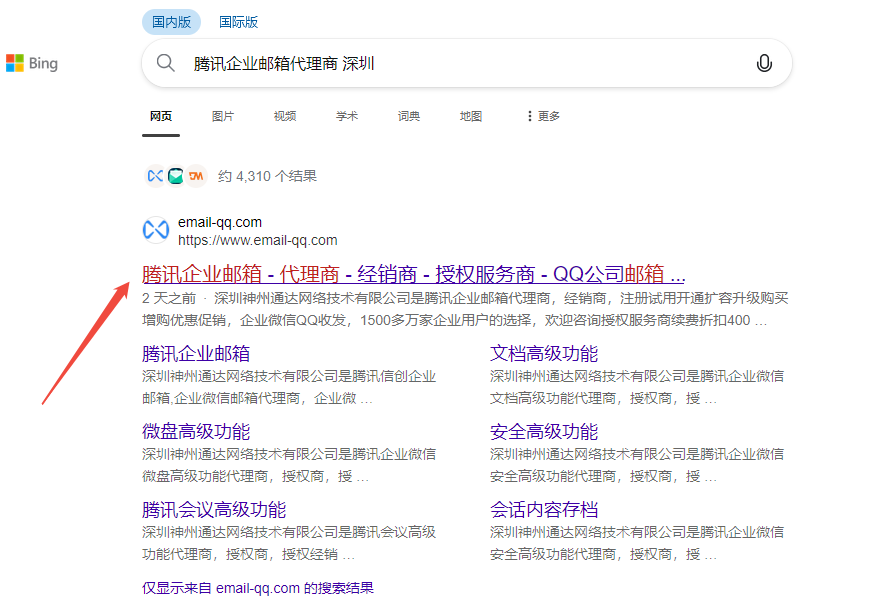Screen dimensions: 888x616
Task: Switch to 国内版 search mode
Action: coord(171,22)
